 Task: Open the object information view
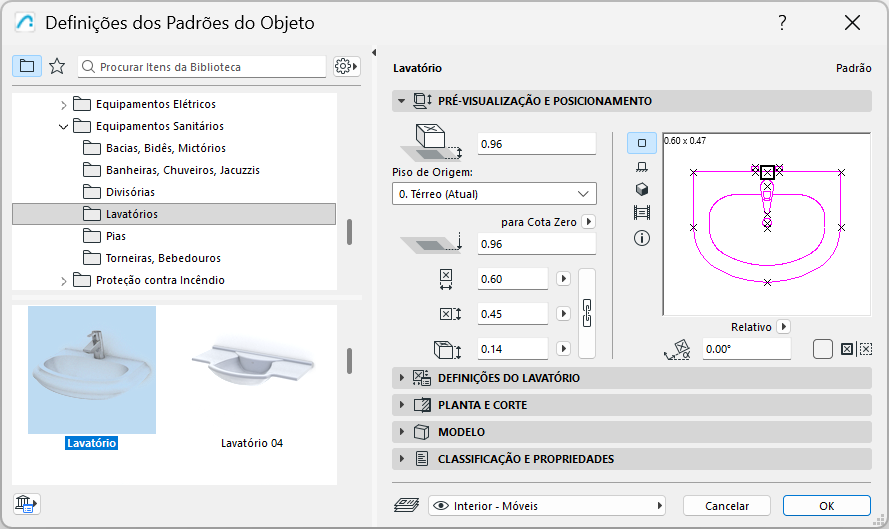click(641, 238)
